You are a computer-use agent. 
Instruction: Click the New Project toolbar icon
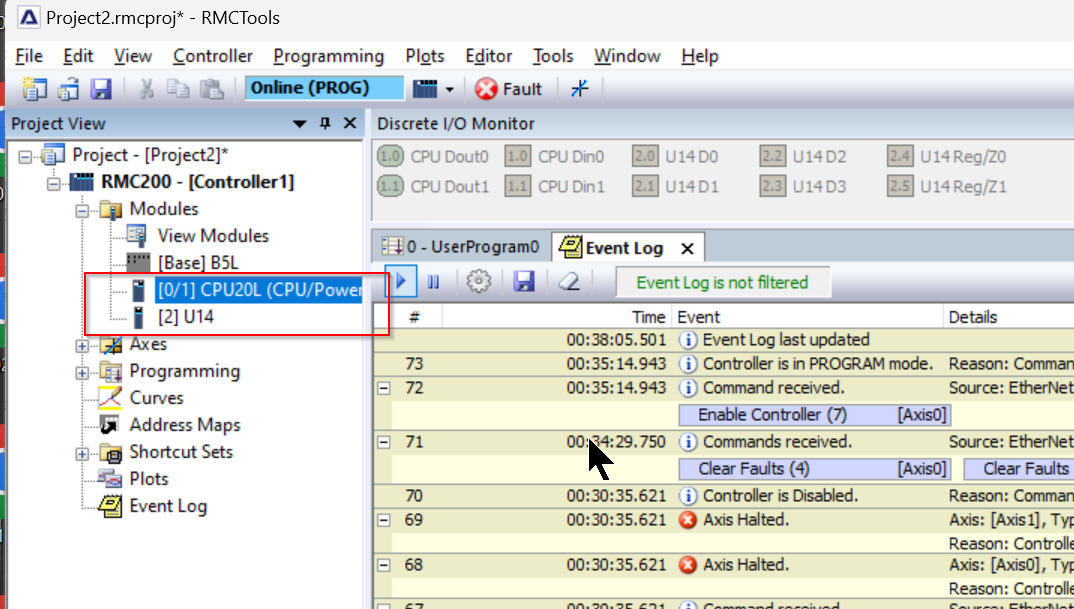tap(34, 88)
